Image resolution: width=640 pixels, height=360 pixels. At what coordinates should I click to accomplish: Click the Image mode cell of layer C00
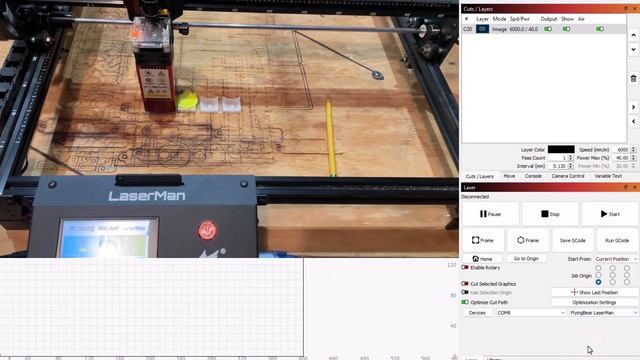pyautogui.click(x=499, y=29)
